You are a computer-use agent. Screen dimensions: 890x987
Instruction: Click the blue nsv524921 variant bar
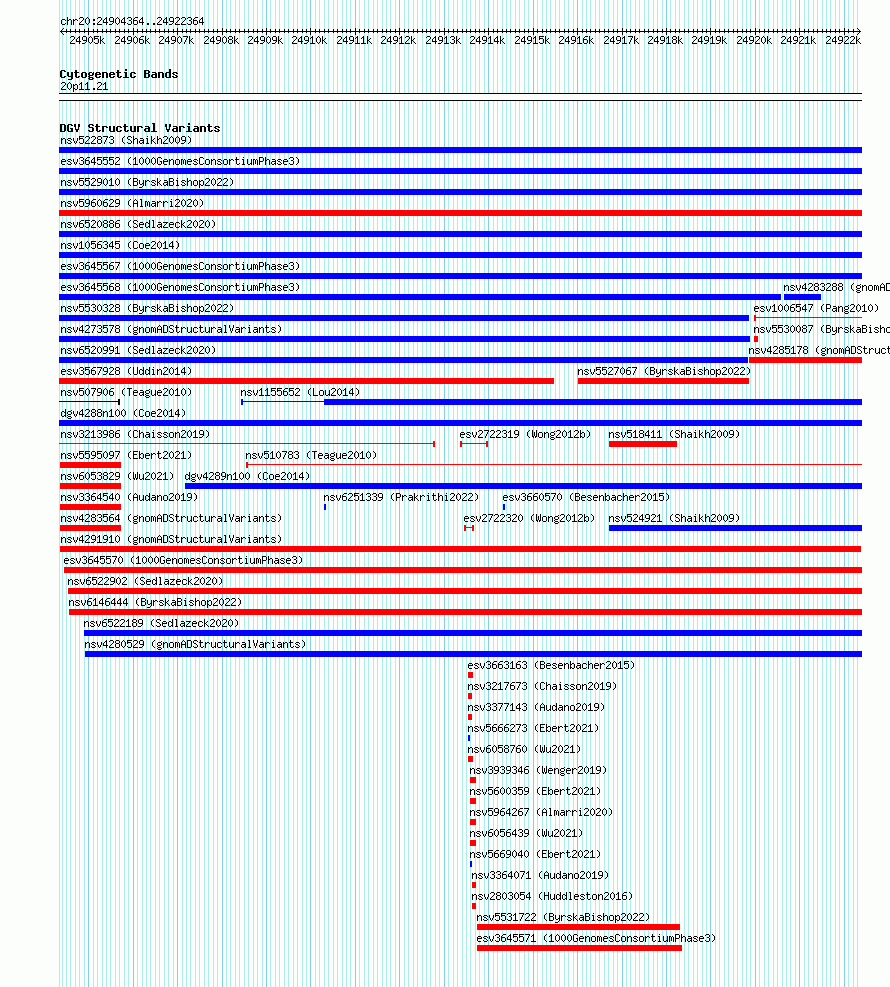[x=735, y=527]
